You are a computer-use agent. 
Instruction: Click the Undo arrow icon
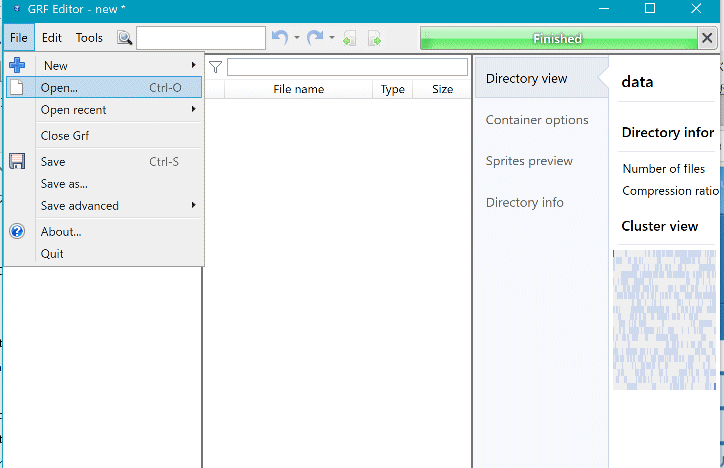[x=280, y=37]
